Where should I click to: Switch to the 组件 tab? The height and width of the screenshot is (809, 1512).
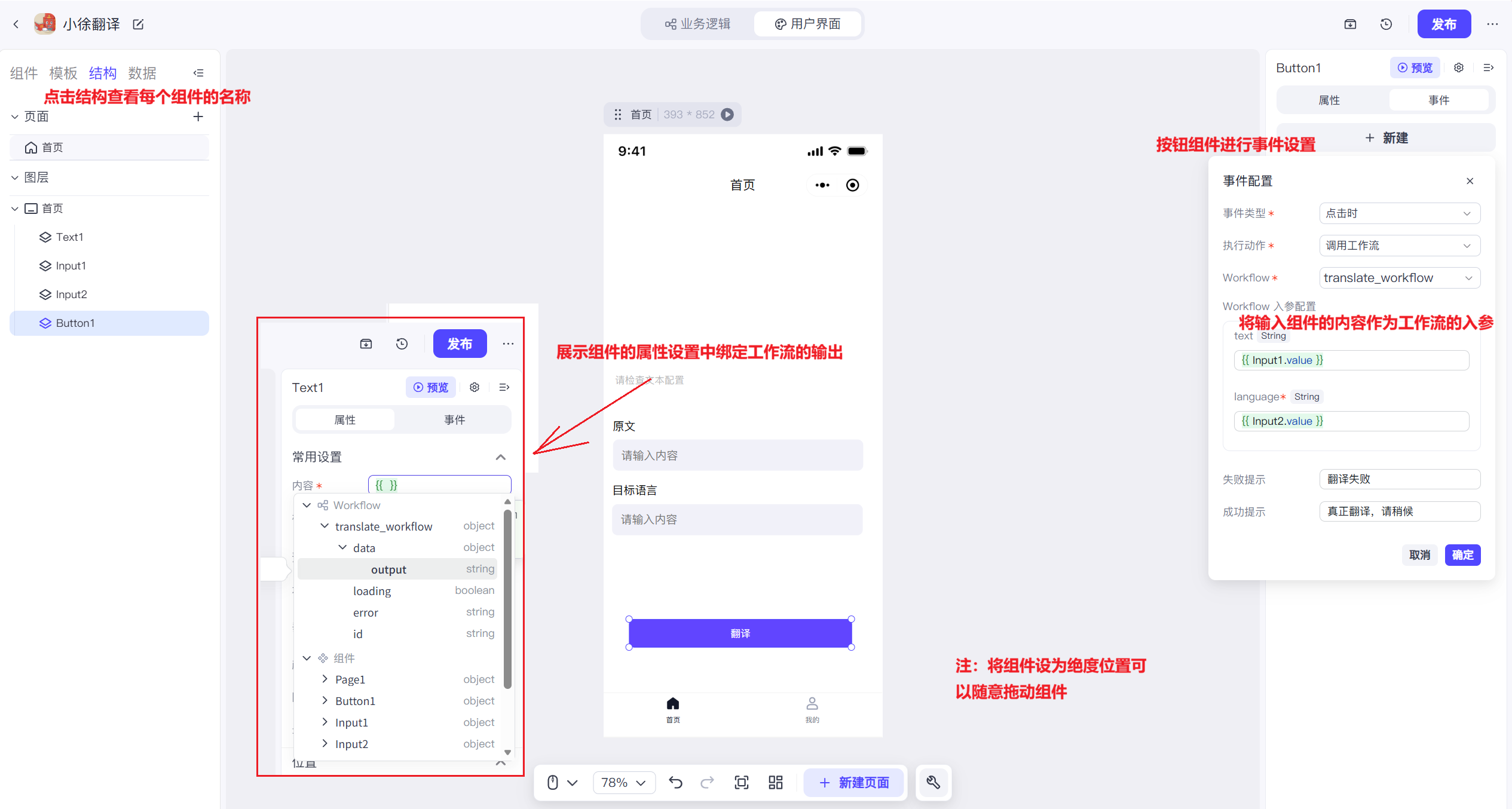[x=24, y=73]
